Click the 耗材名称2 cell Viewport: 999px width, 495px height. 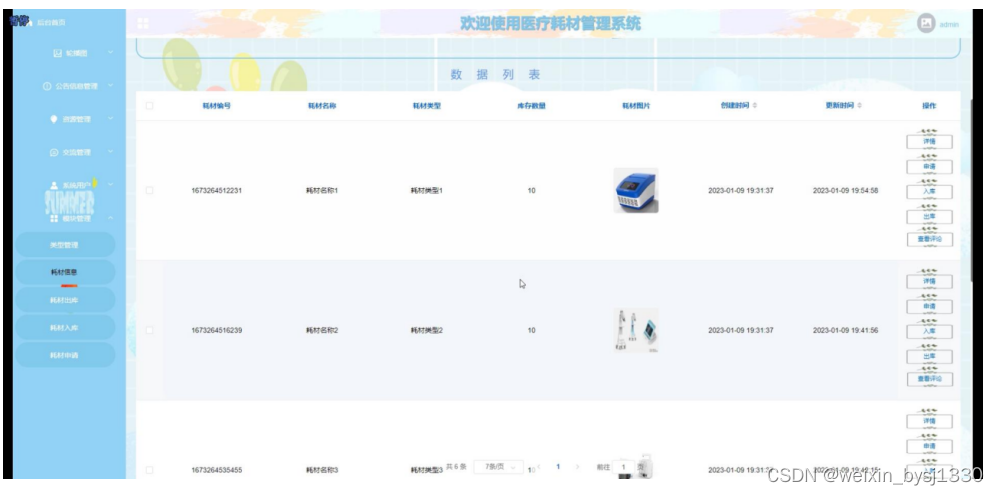(x=322, y=330)
